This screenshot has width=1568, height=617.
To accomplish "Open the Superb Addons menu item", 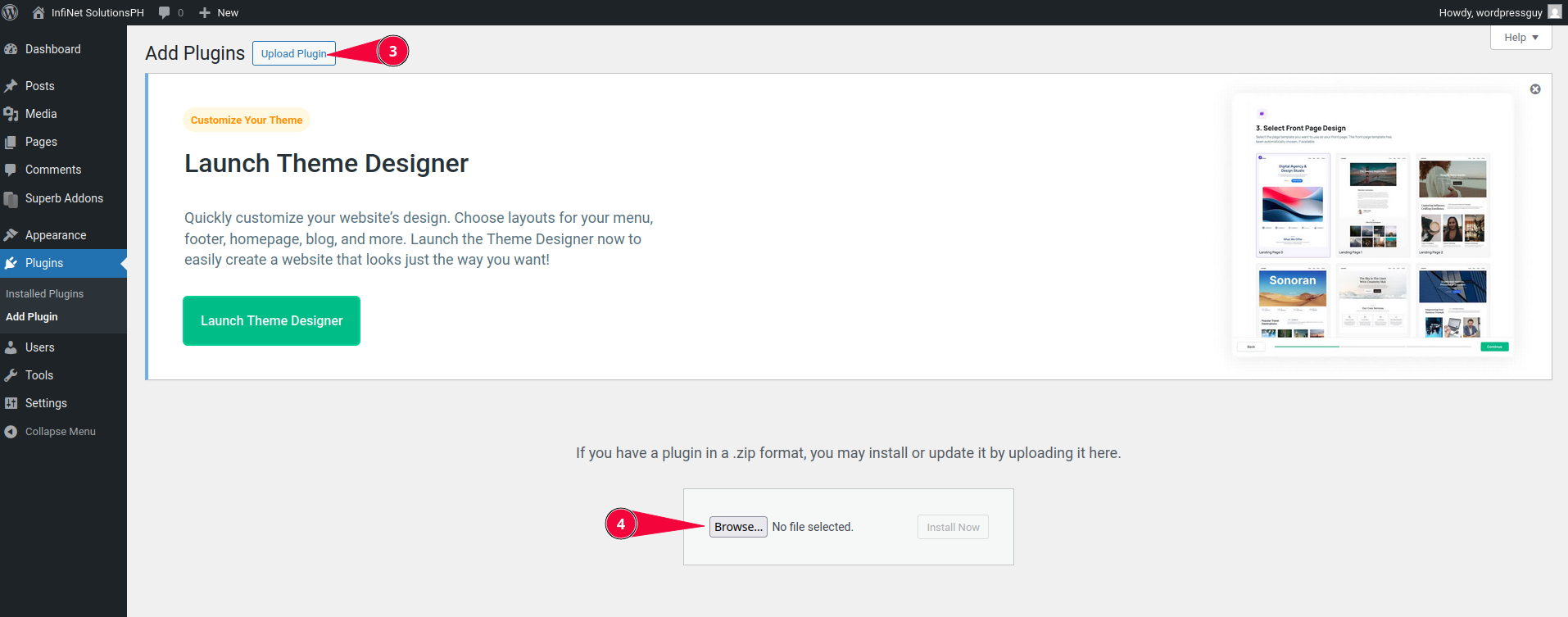I will click(64, 198).
